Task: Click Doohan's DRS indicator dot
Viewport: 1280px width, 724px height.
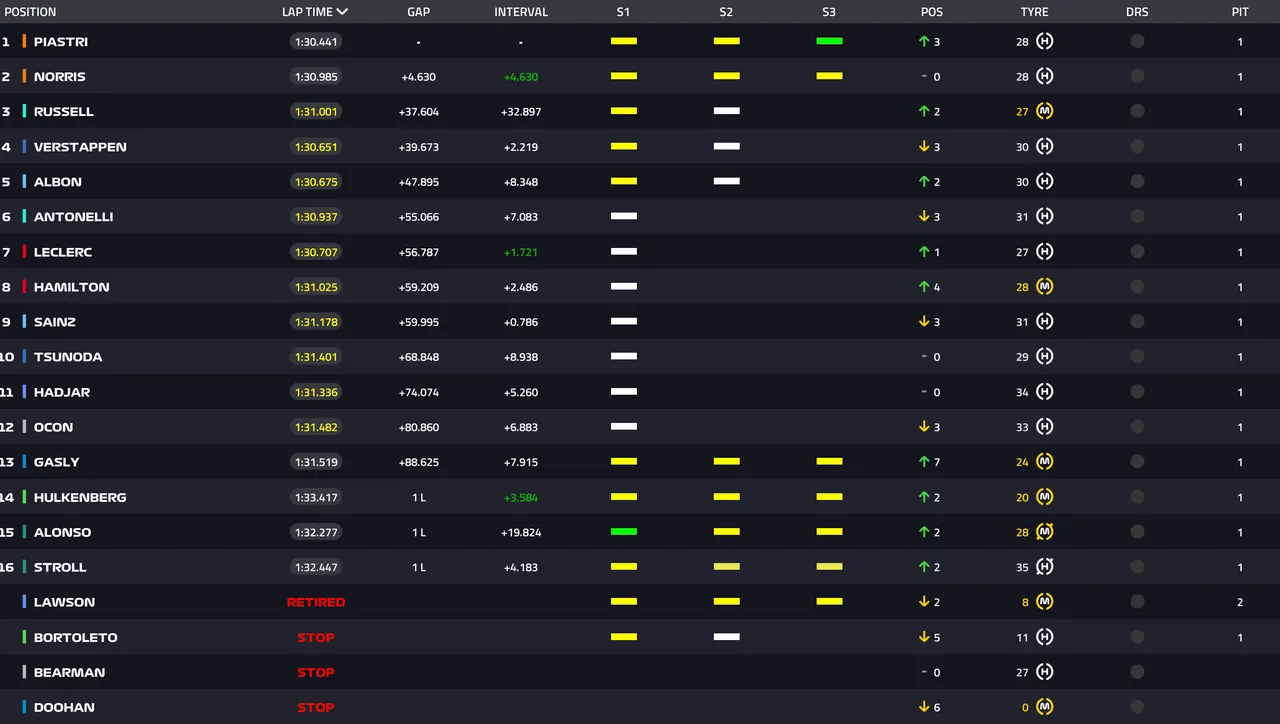Action: pos(1137,706)
